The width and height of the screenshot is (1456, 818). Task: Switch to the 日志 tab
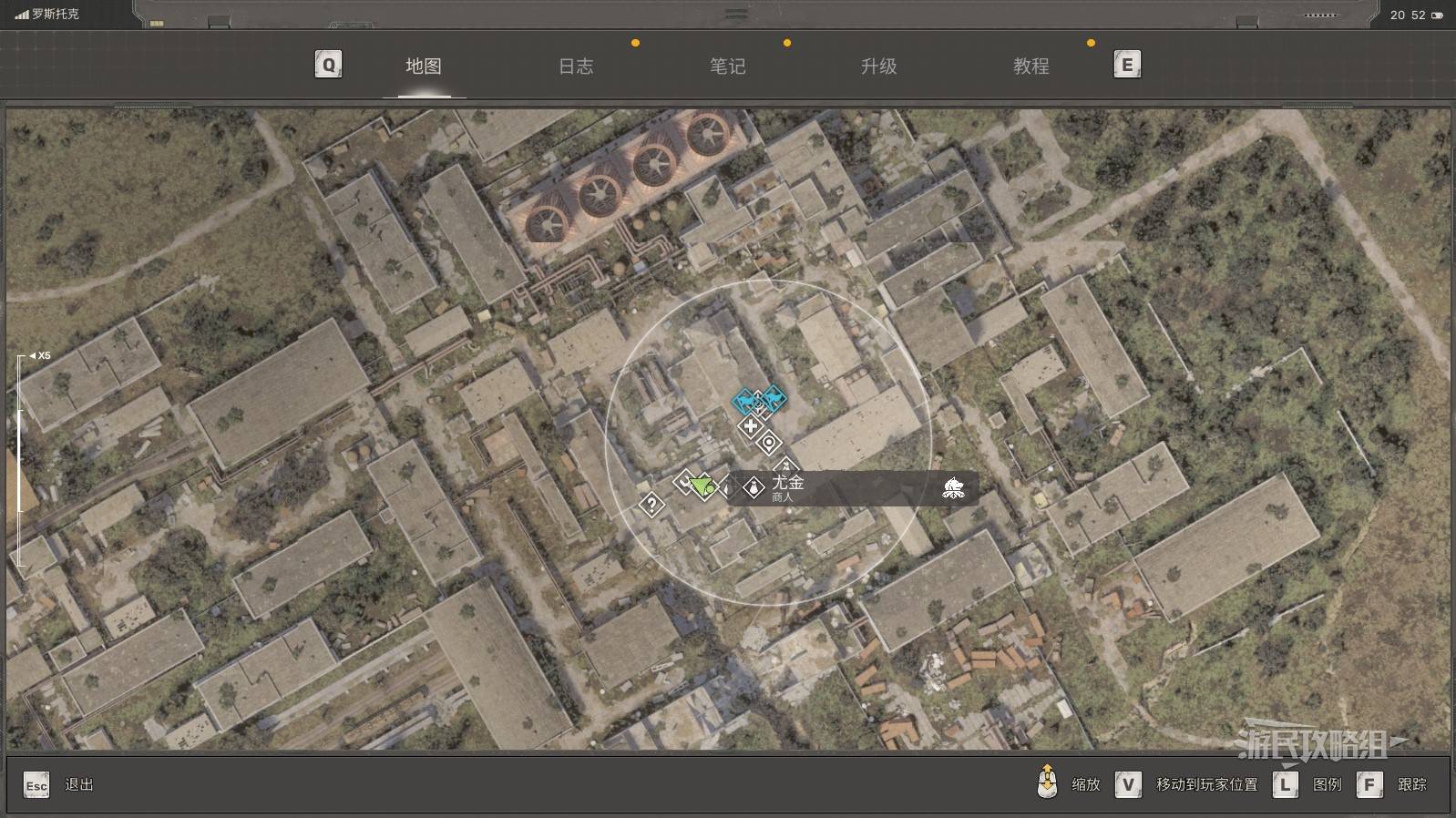576,66
